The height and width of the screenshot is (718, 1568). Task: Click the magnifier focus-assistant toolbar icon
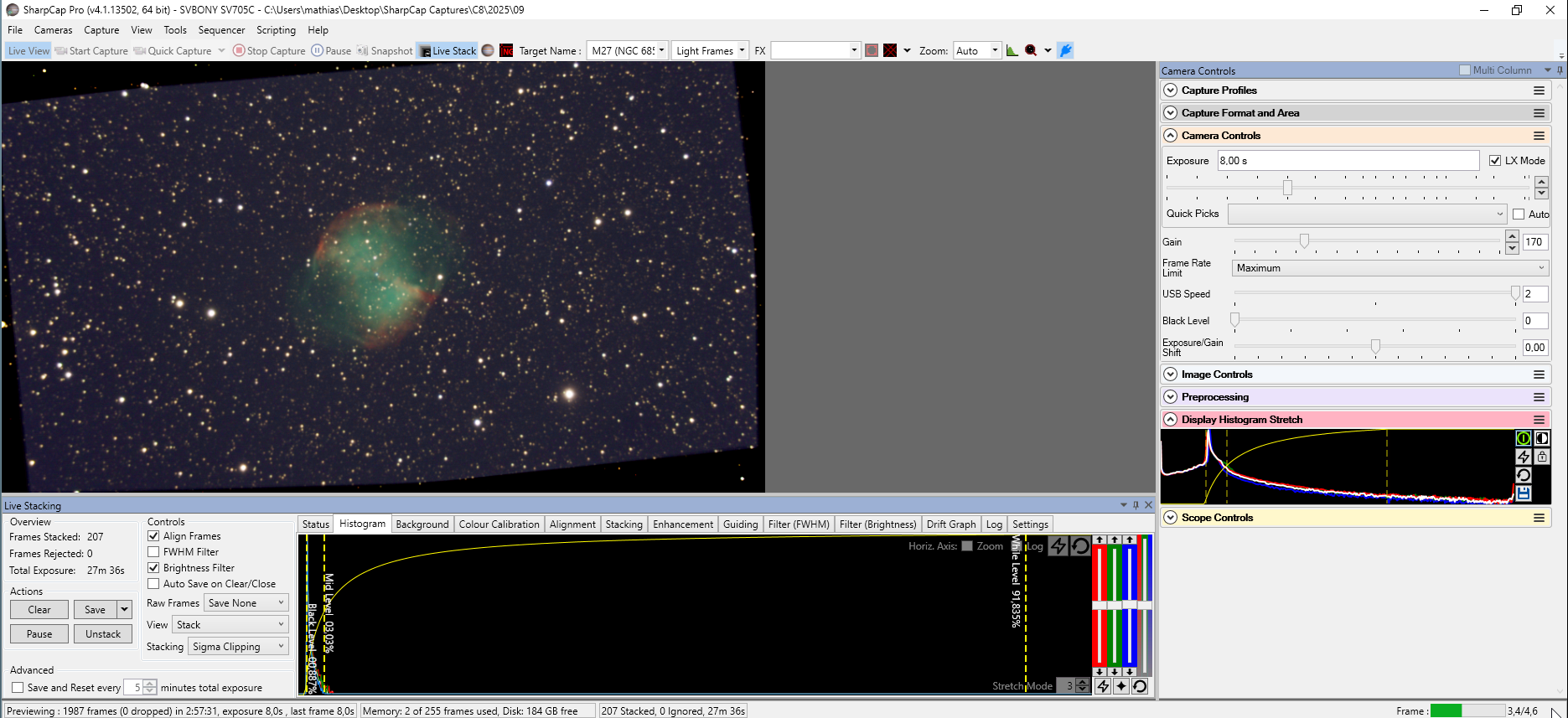point(1031,50)
